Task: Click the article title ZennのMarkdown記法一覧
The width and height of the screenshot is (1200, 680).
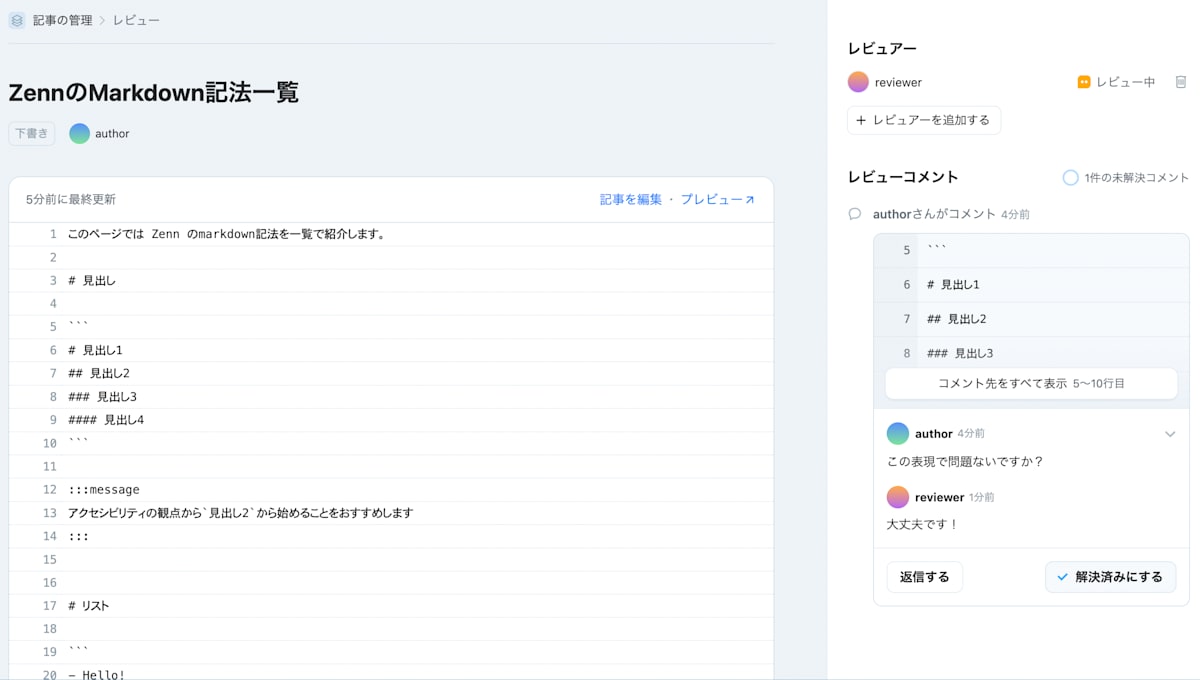Action: [153, 93]
